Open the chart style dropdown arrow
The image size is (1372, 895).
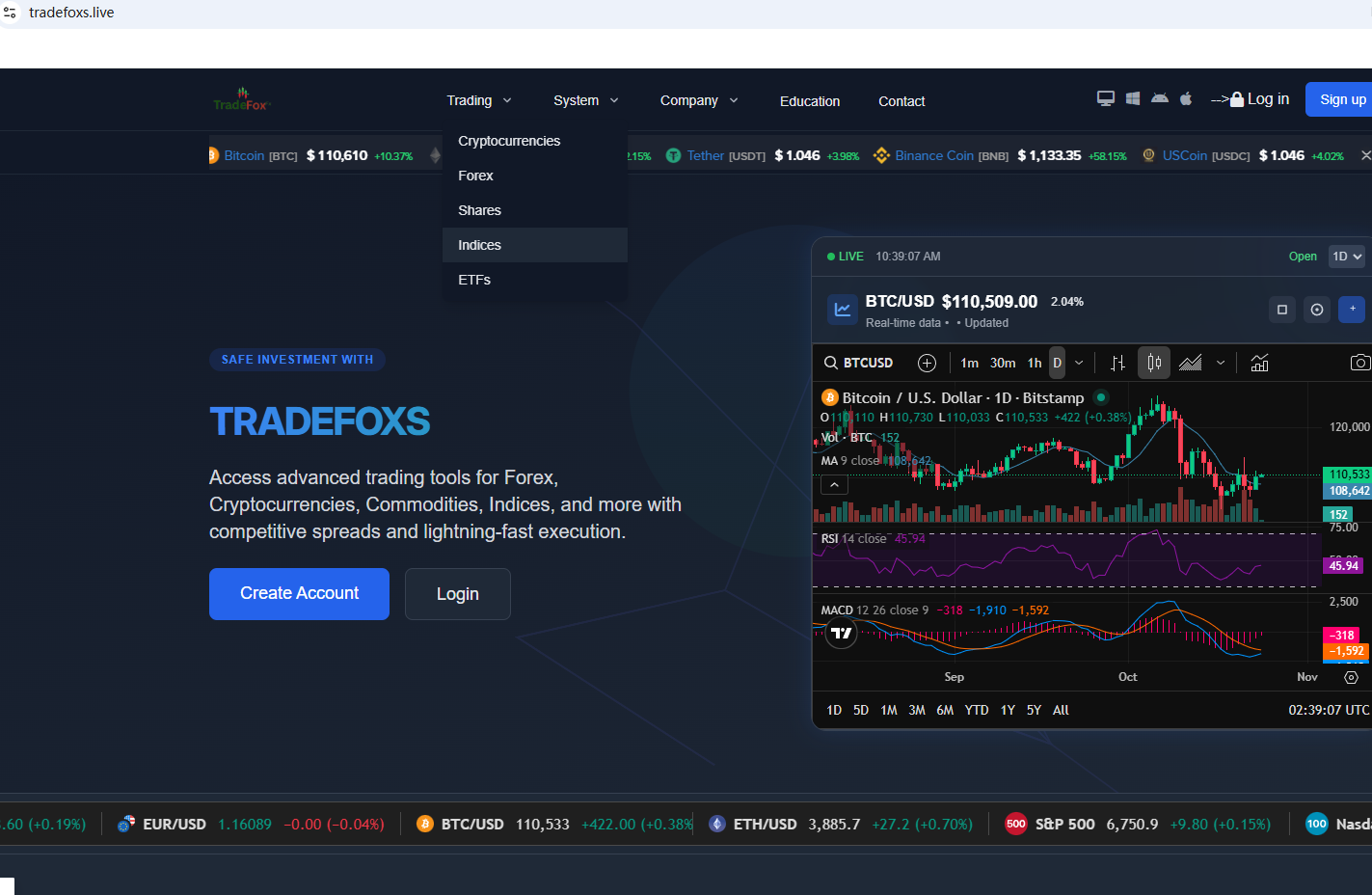pyautogui.click(x=1221, y=363)
